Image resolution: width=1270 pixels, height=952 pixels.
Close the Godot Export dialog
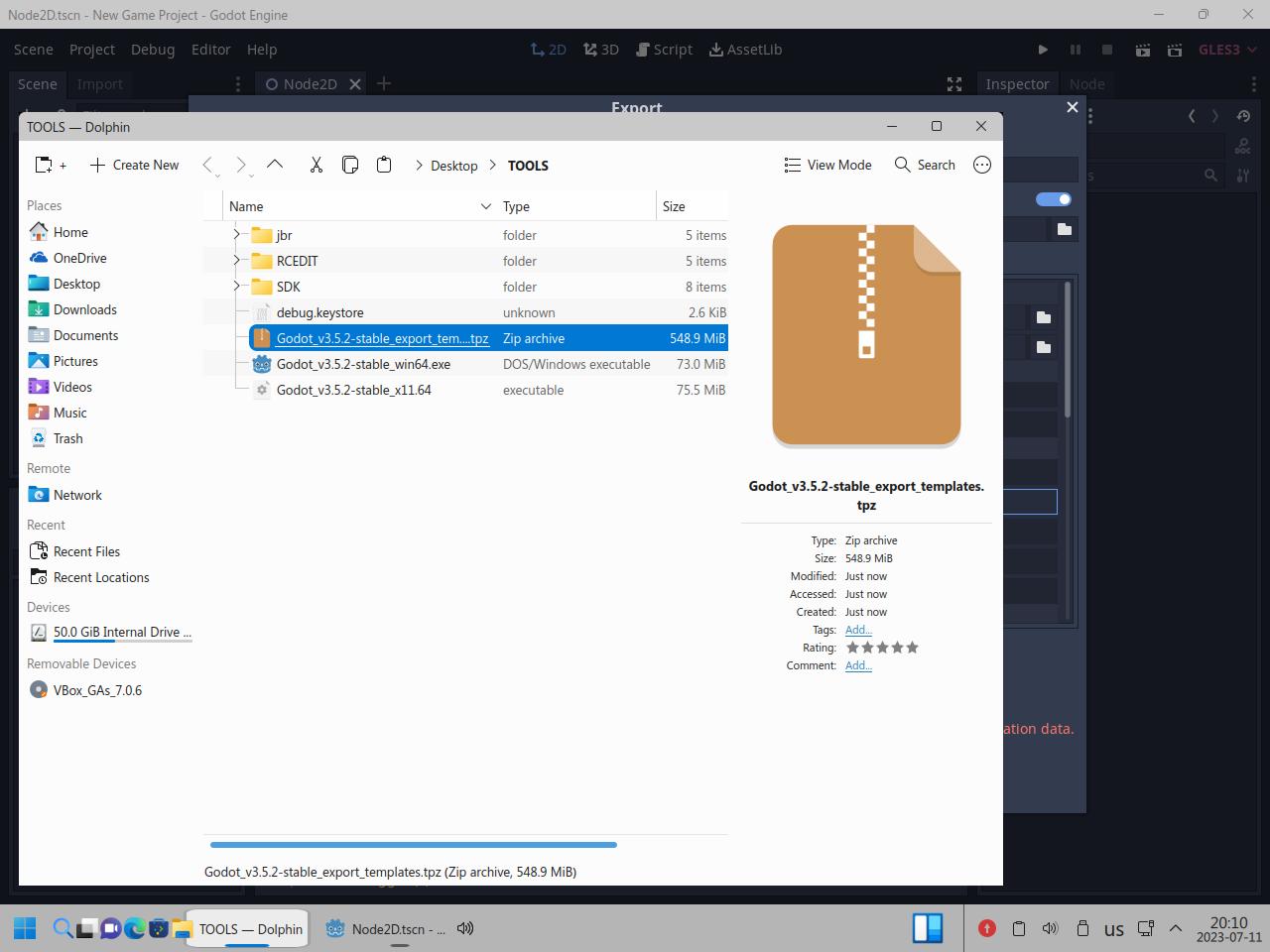(x=1072, y=107)
